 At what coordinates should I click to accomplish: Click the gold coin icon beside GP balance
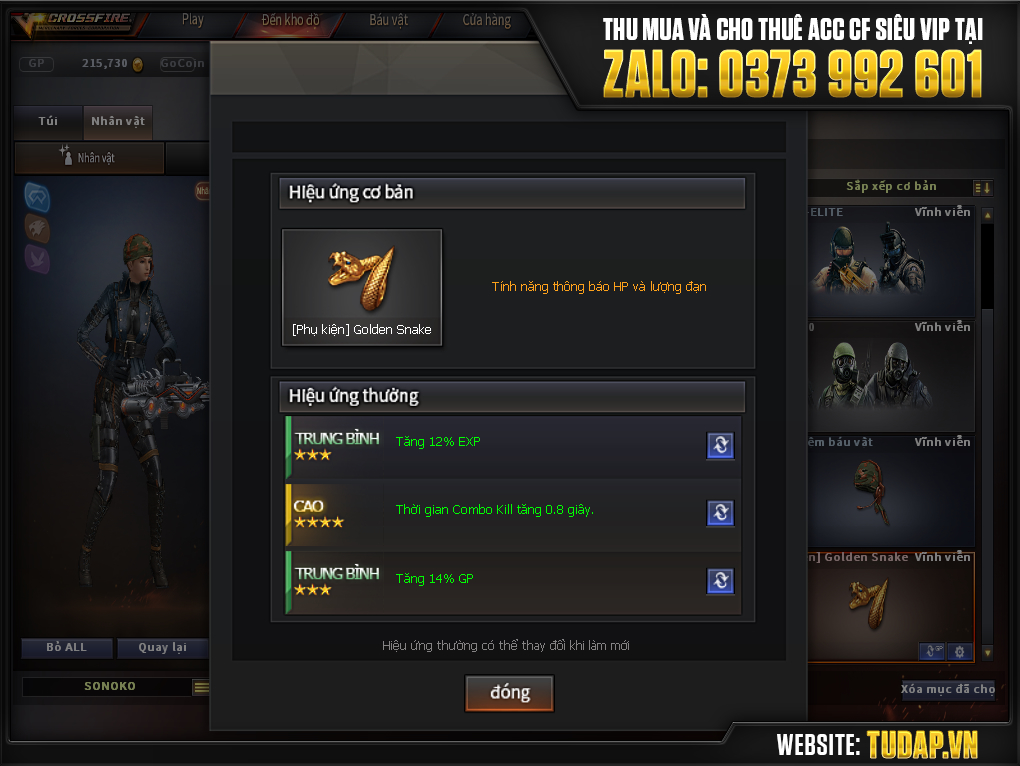point(138,64)
